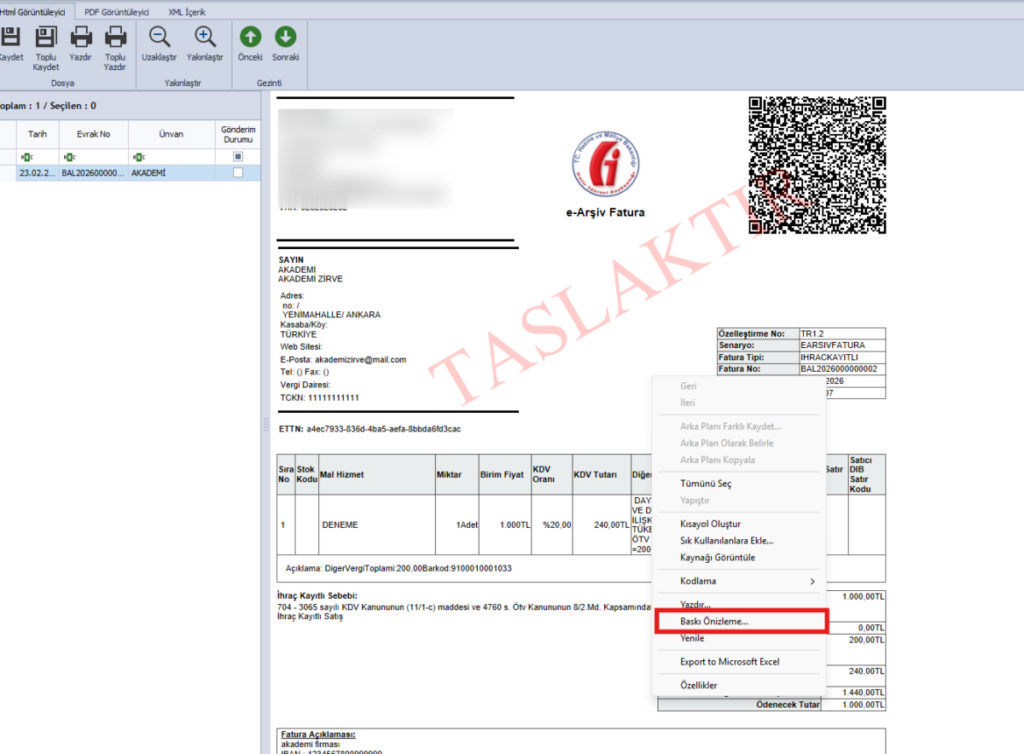Image resolution: width=1024 pixels, height=754 pixels.
Task: Click the Yazdır printer icon
Action: tap(81, 37)
